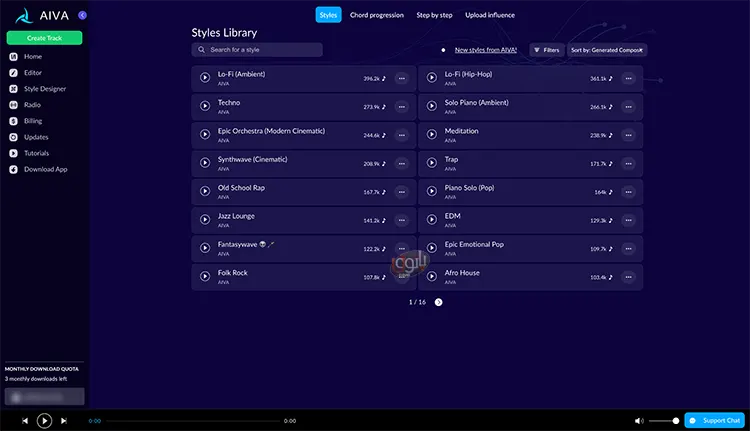
Task: Open the Sort by dropdown
Action: coord(607,49)
